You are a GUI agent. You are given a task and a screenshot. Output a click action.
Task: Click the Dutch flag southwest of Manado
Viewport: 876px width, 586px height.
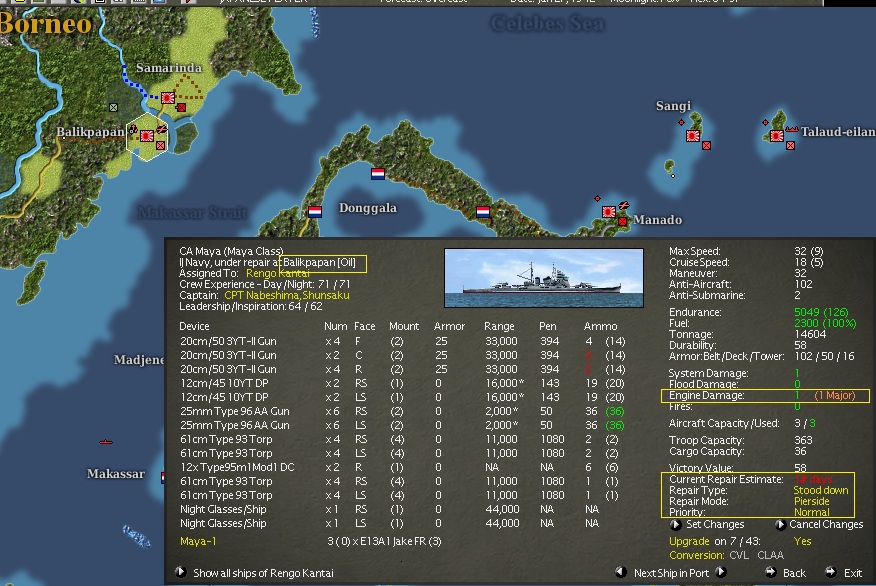(x=483, y=212)
